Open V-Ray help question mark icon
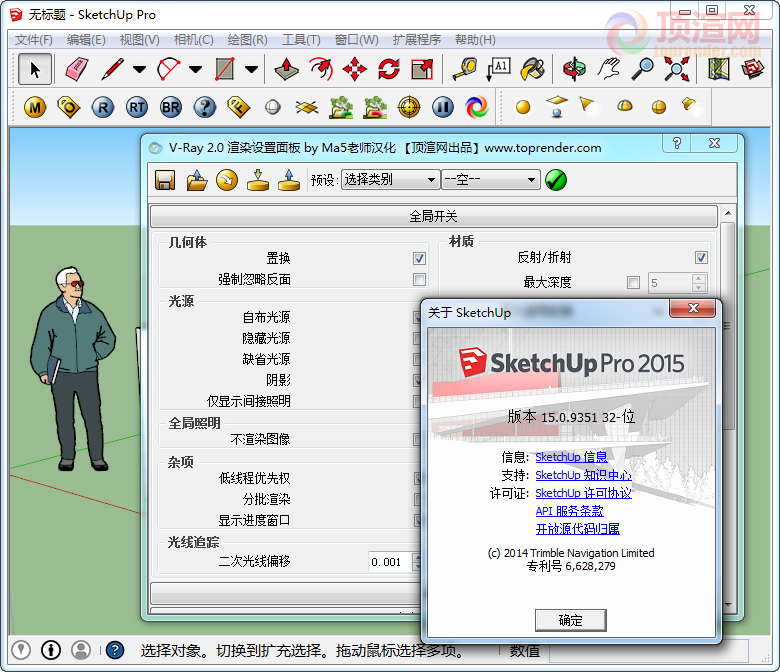Image resolution: width=780 pixels, height=672 pixels. (205, 107)
